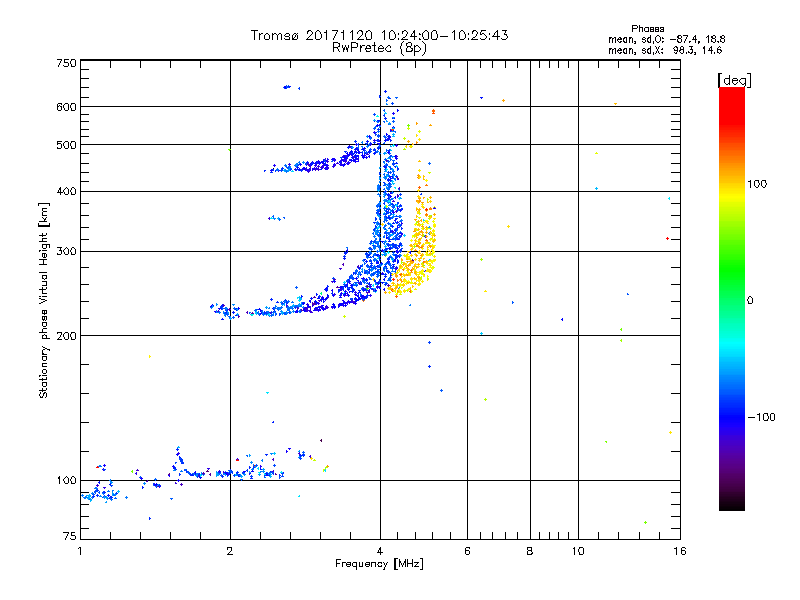Click the x-axis tick label '4'

(x=380, y=551)
